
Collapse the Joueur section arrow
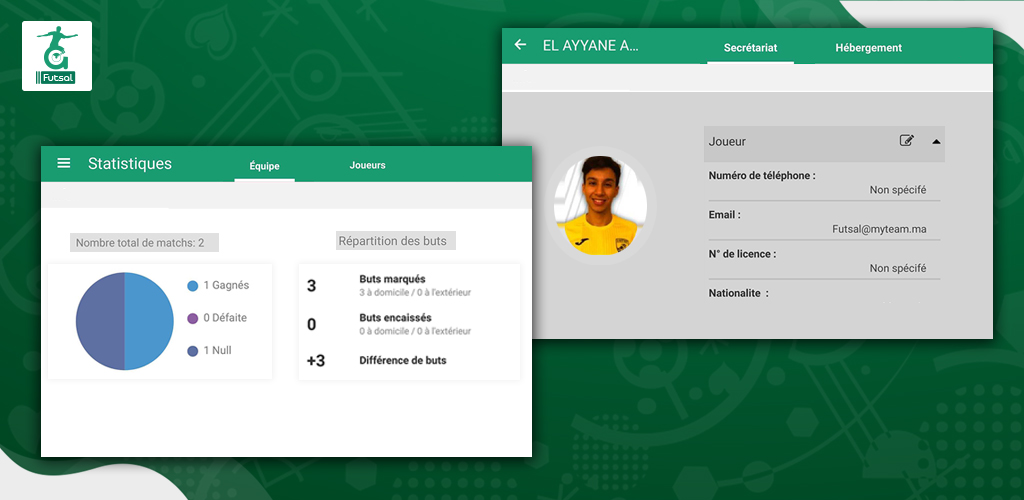936,141
